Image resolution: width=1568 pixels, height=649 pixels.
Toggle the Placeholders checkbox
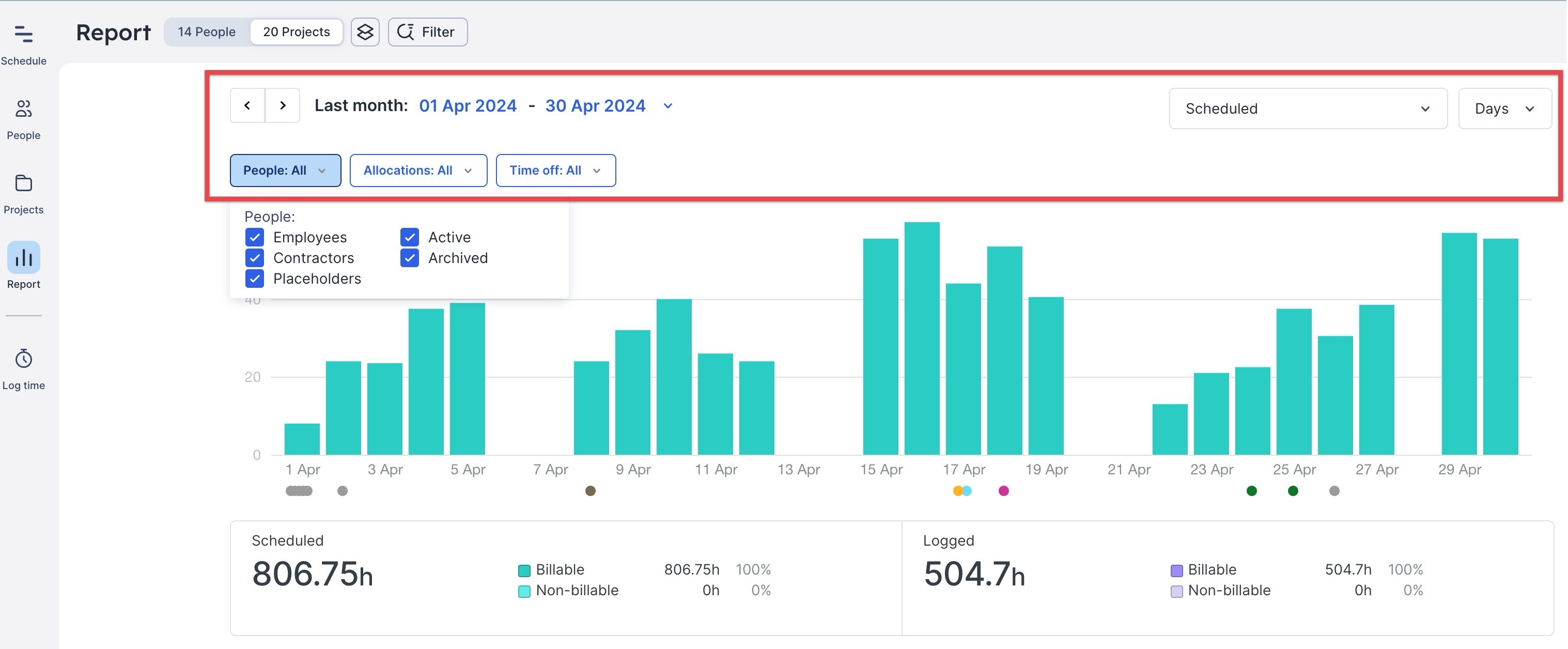click(x=254, y=278)
